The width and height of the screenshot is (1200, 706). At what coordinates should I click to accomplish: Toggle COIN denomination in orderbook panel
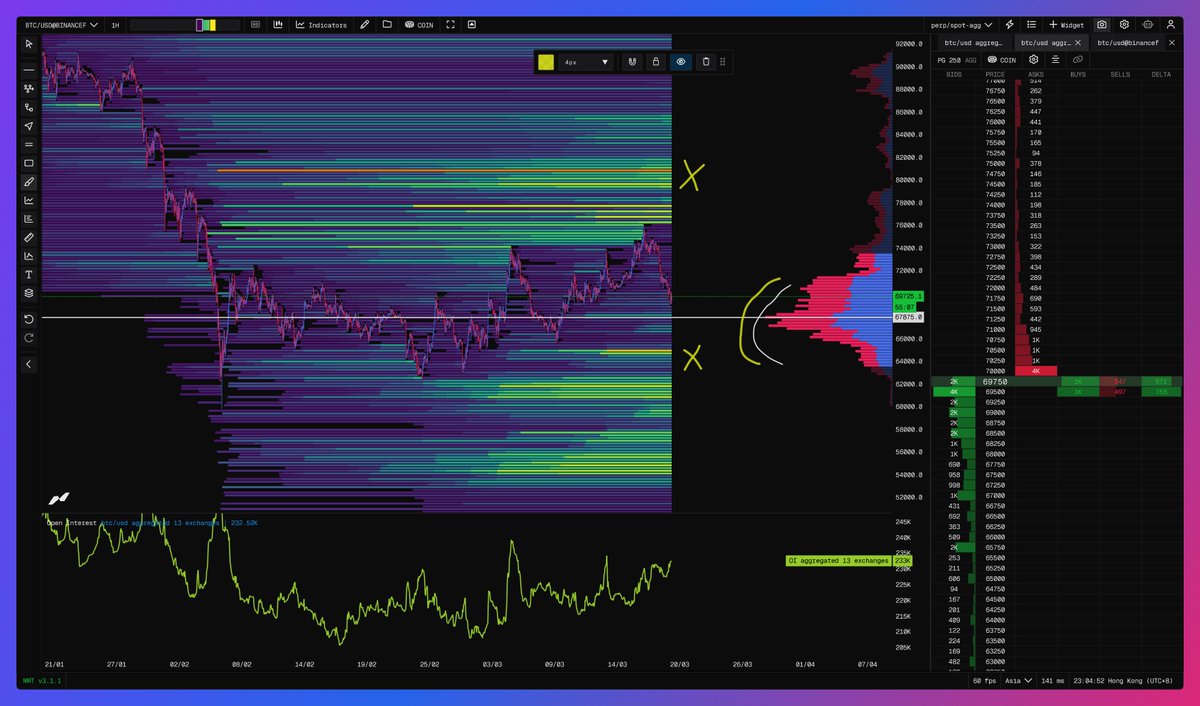click(x=1001, y=60)
